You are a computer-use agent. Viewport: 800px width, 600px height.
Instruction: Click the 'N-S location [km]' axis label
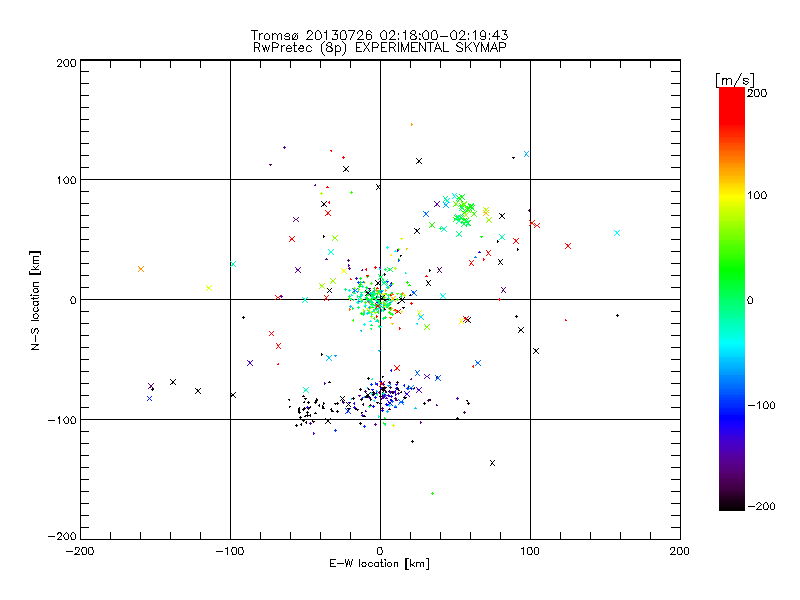(x=35, y=300)
